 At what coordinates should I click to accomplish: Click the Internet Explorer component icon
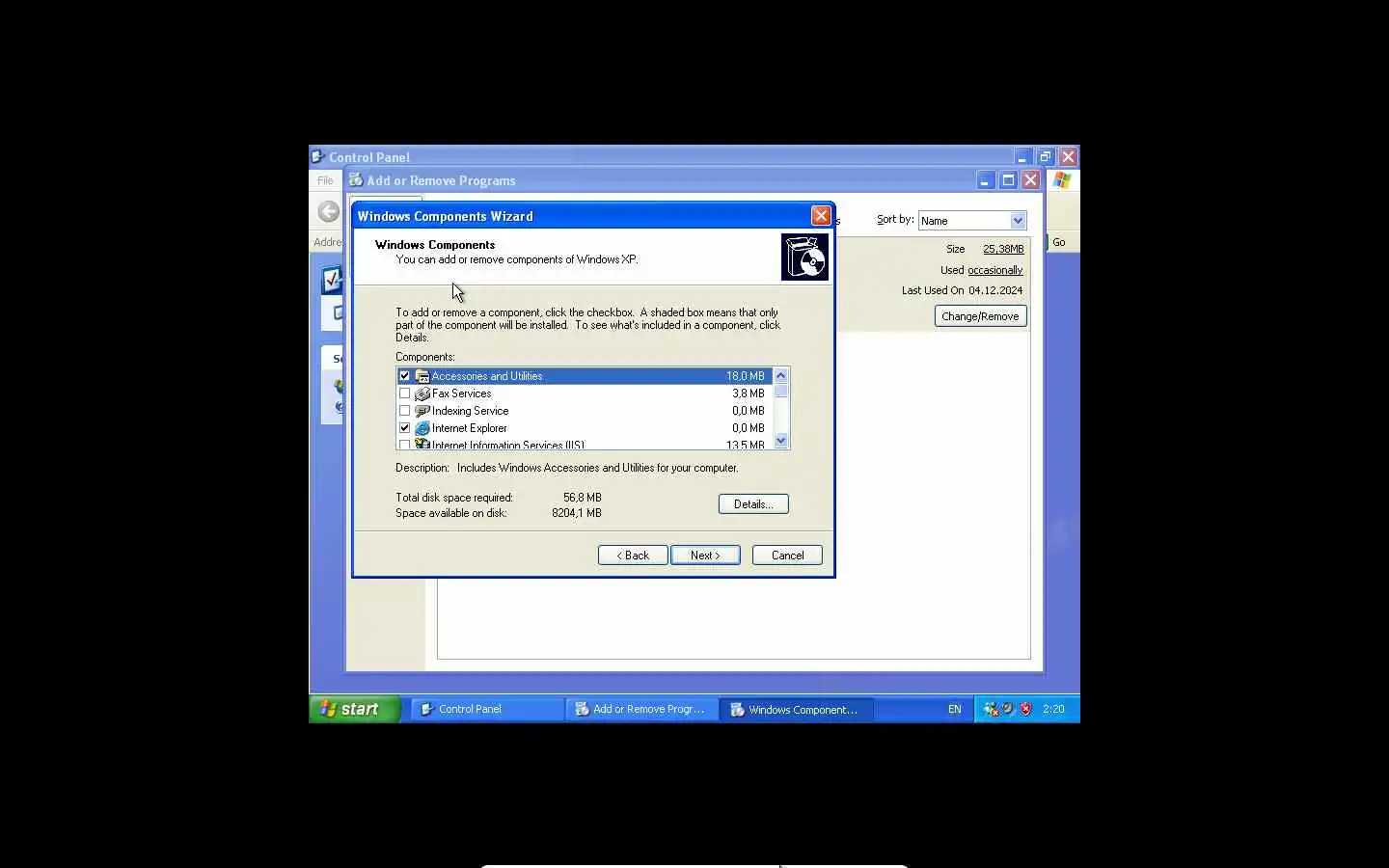point(422,428)
